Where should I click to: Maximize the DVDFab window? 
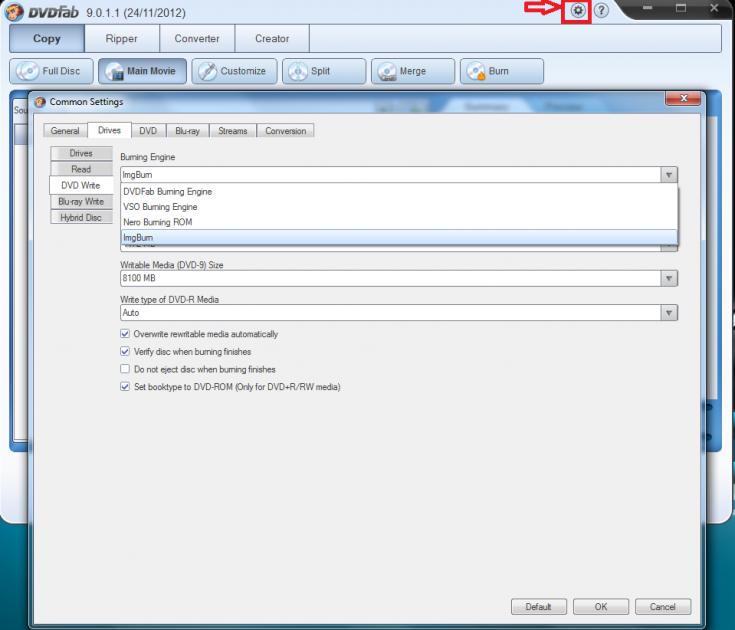[681, 8]
